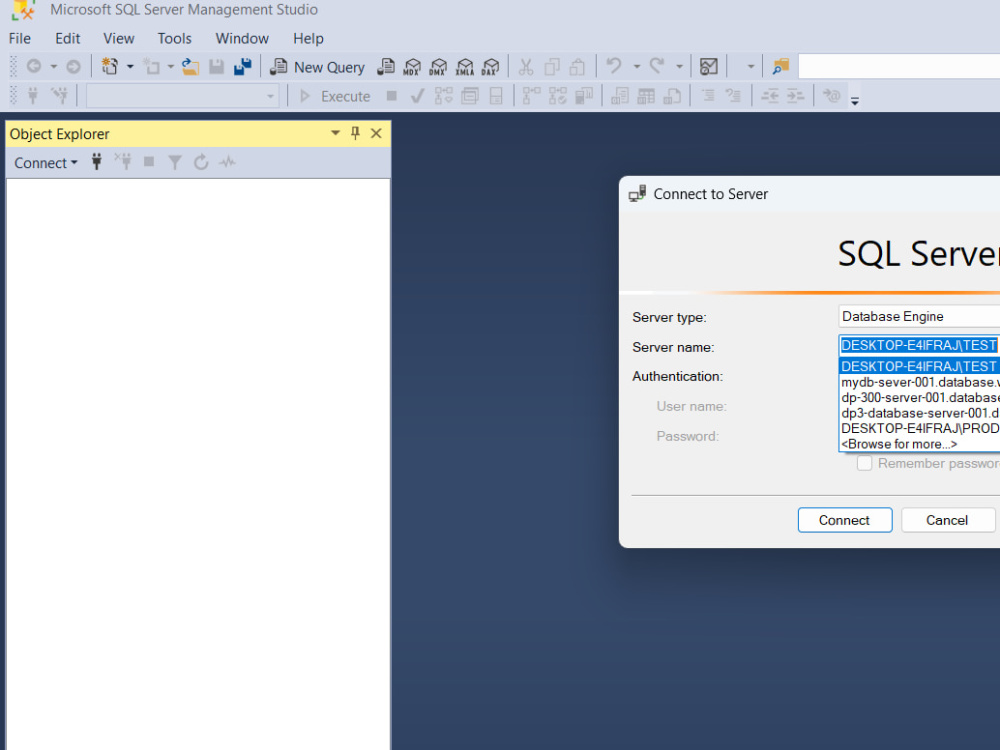The height and width of the screenshot is (750, 1000).
Task: Click the Refresh icon in Object Explorer
Action: [x=201, y=163]
